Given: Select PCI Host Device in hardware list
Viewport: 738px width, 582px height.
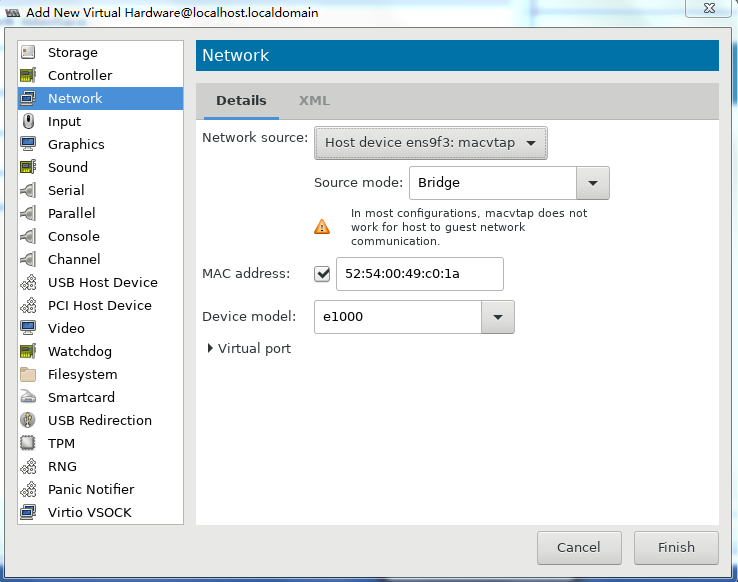Looking at the screenshot, I should [100, 305].
